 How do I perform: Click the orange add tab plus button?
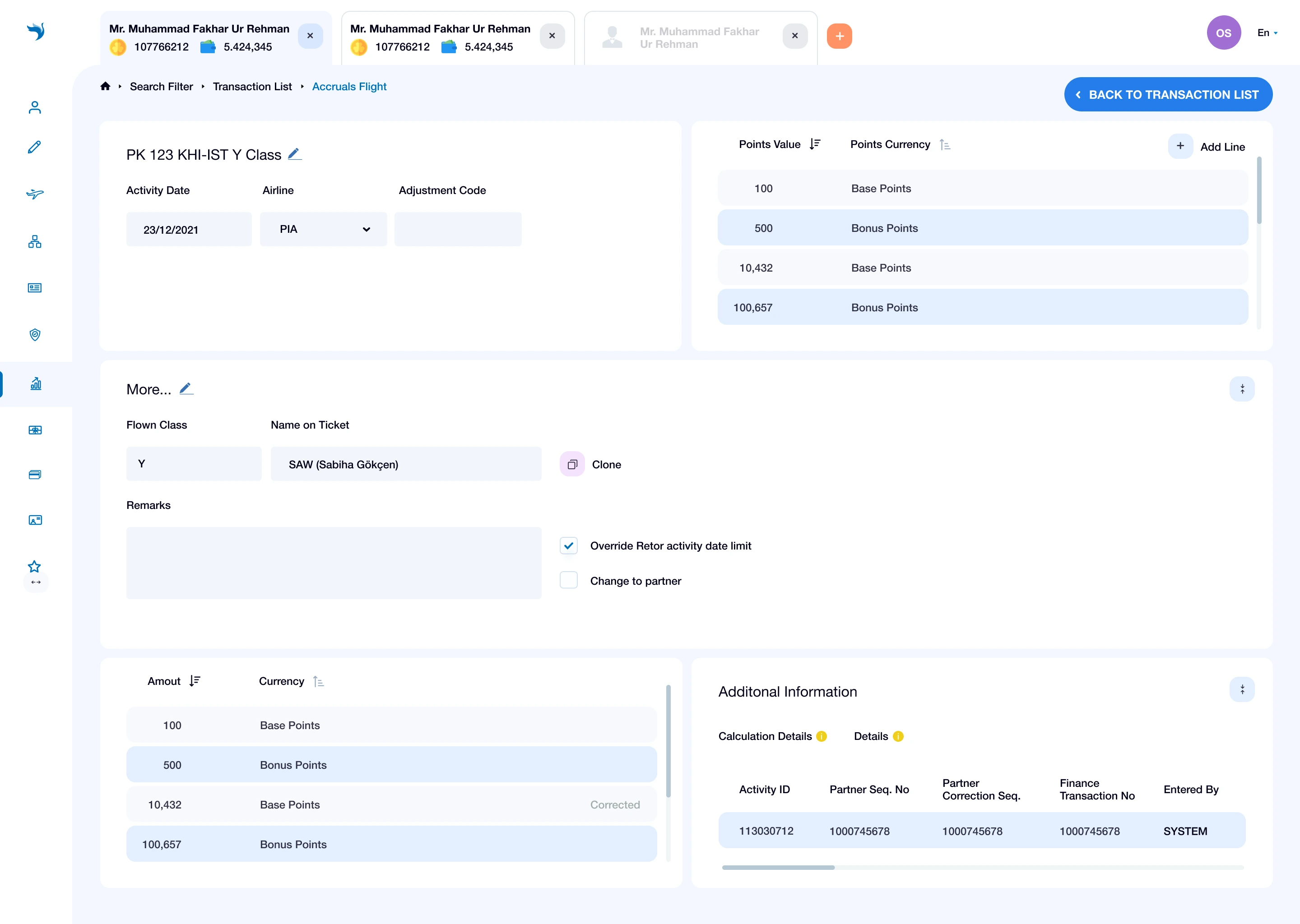[x=839, y=36]
